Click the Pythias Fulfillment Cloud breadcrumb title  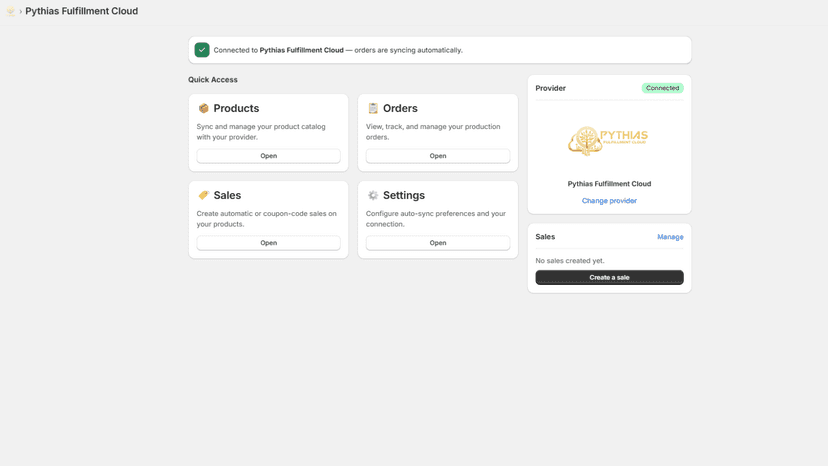[x=81, y=11]
